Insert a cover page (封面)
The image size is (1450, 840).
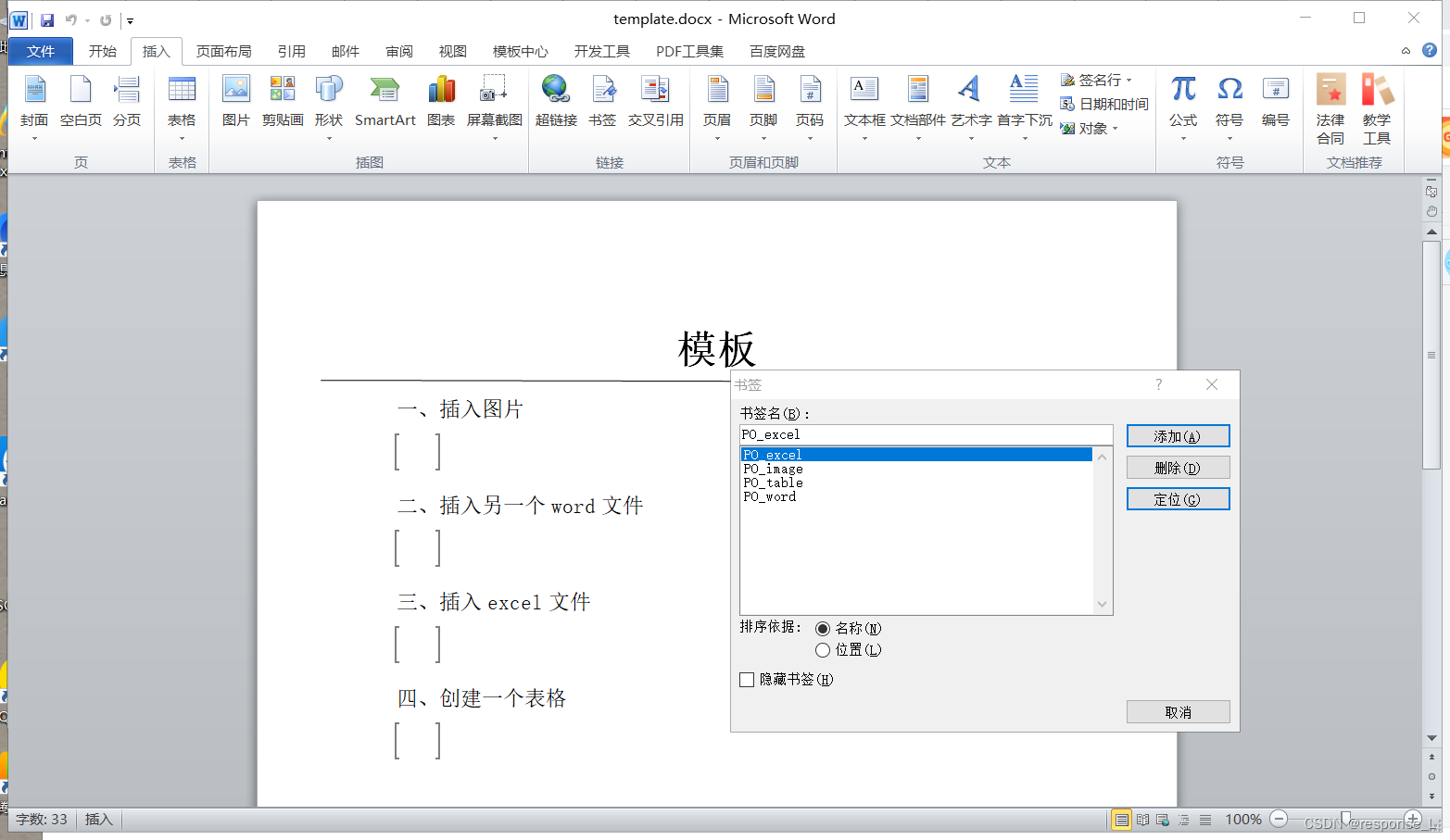tap(34, 107)
